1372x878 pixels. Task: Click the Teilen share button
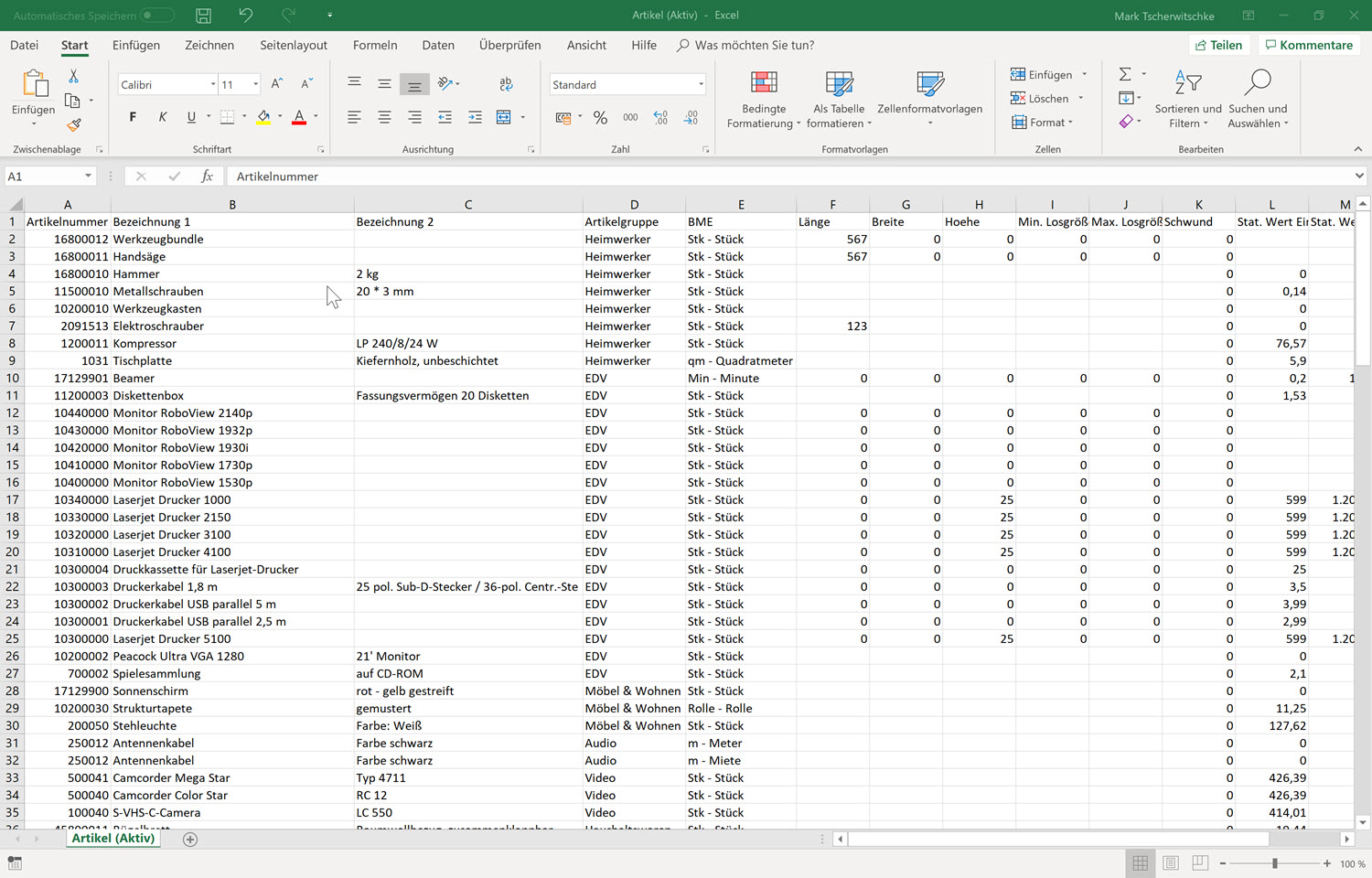[1218, 45]
